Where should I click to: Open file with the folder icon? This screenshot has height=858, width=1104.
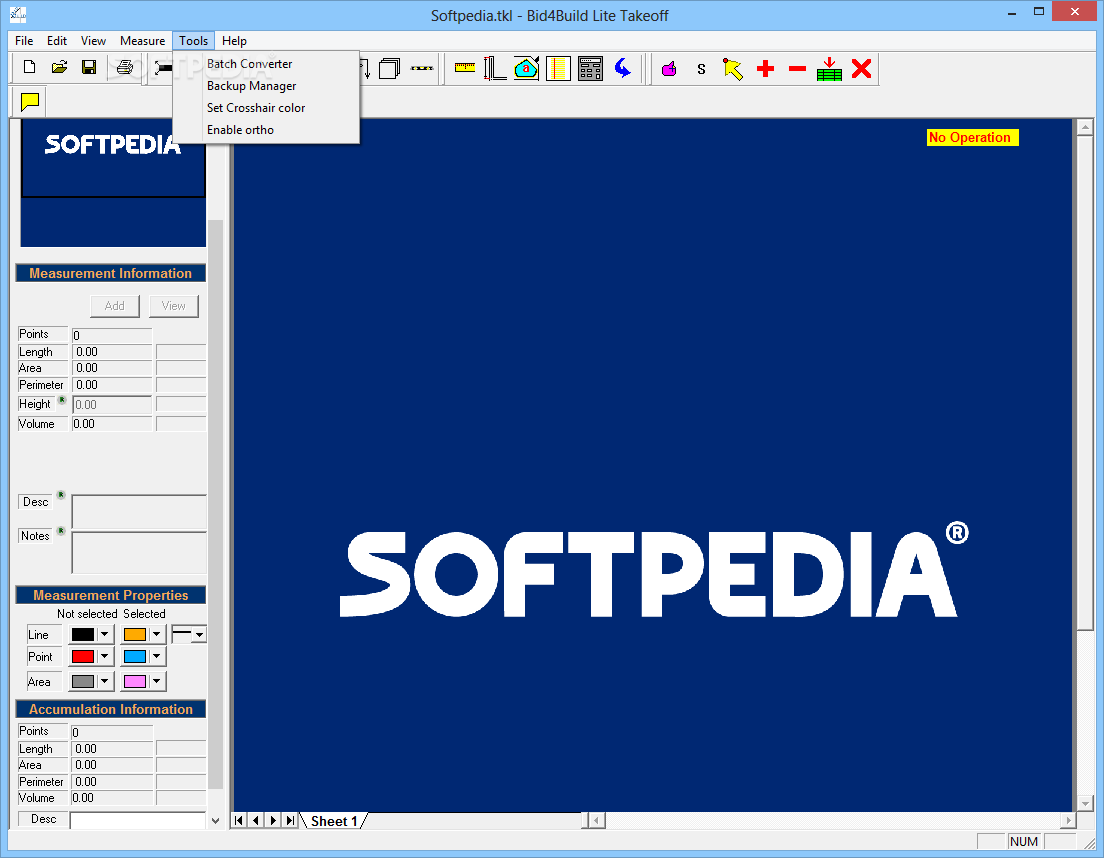click(x=59, y=68)
